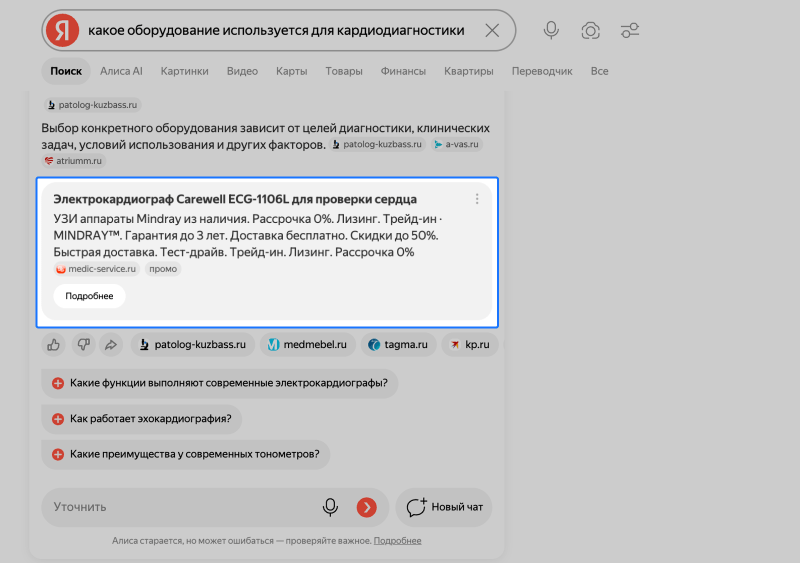Start a Новый чат
800x563 pixels.
pyautogui.click(x=444, y=507)
